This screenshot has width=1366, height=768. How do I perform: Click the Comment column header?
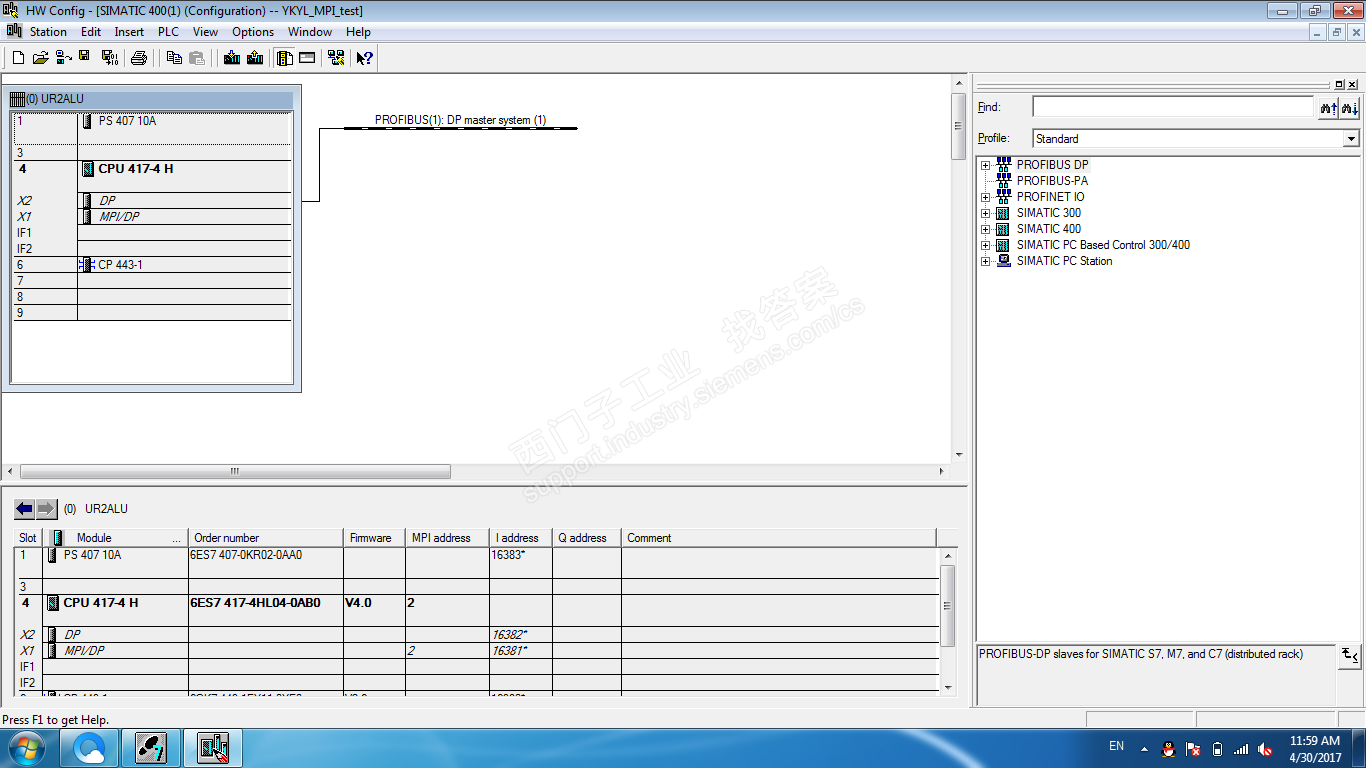[x=780, y=538]
